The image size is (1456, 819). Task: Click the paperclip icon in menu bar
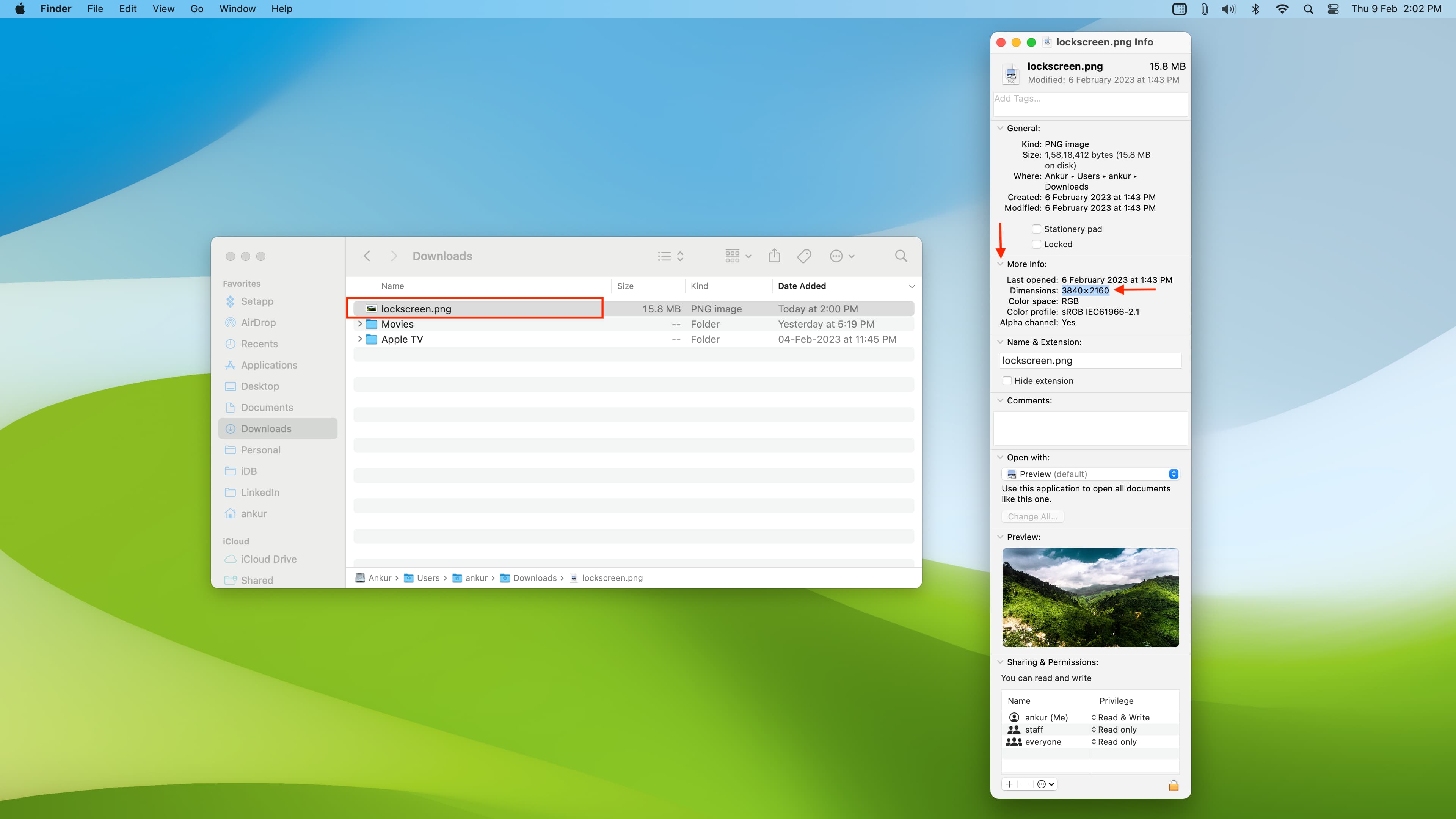pos(1205,8)
